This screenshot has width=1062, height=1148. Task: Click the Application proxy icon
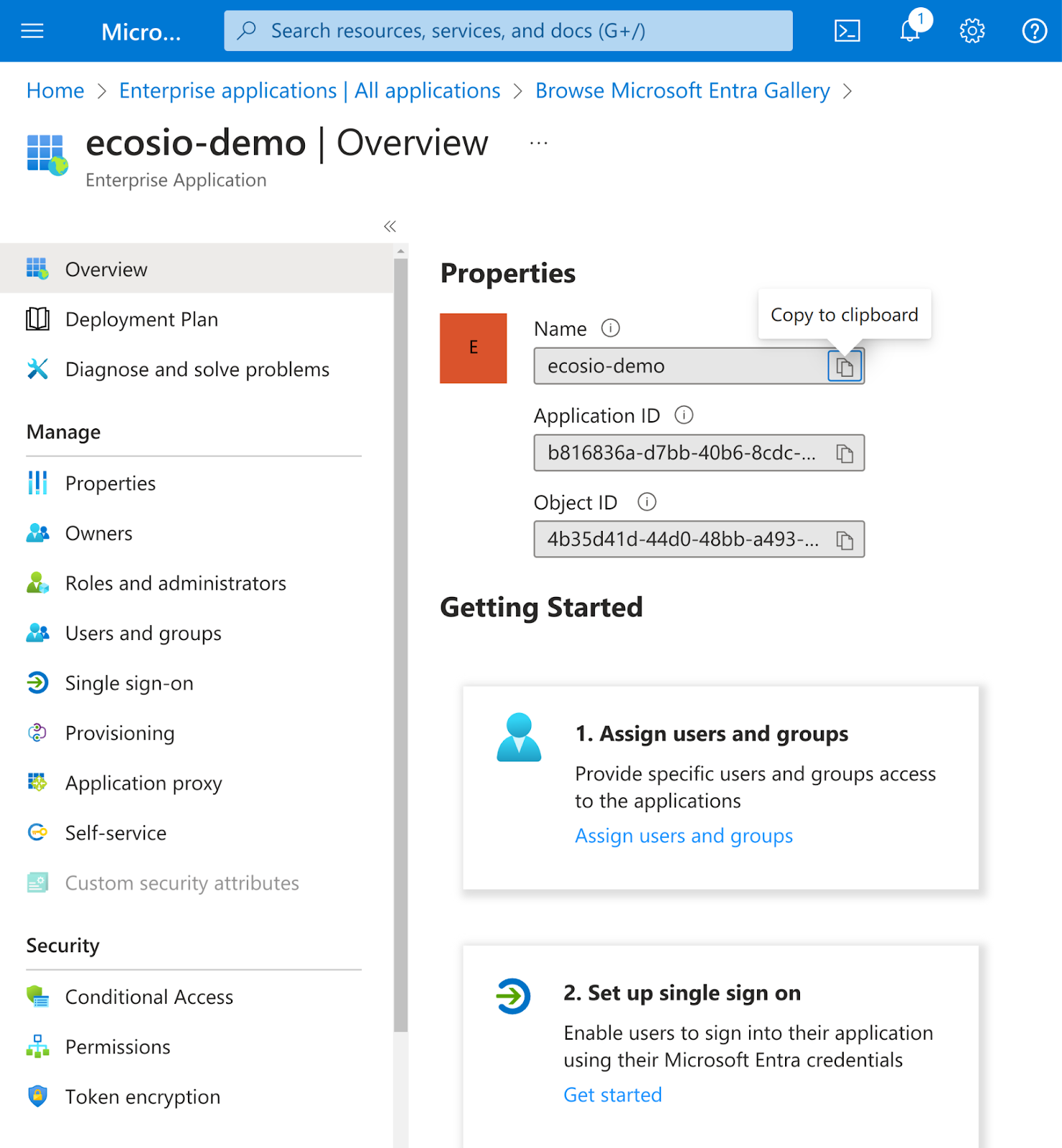pos(38,783)
